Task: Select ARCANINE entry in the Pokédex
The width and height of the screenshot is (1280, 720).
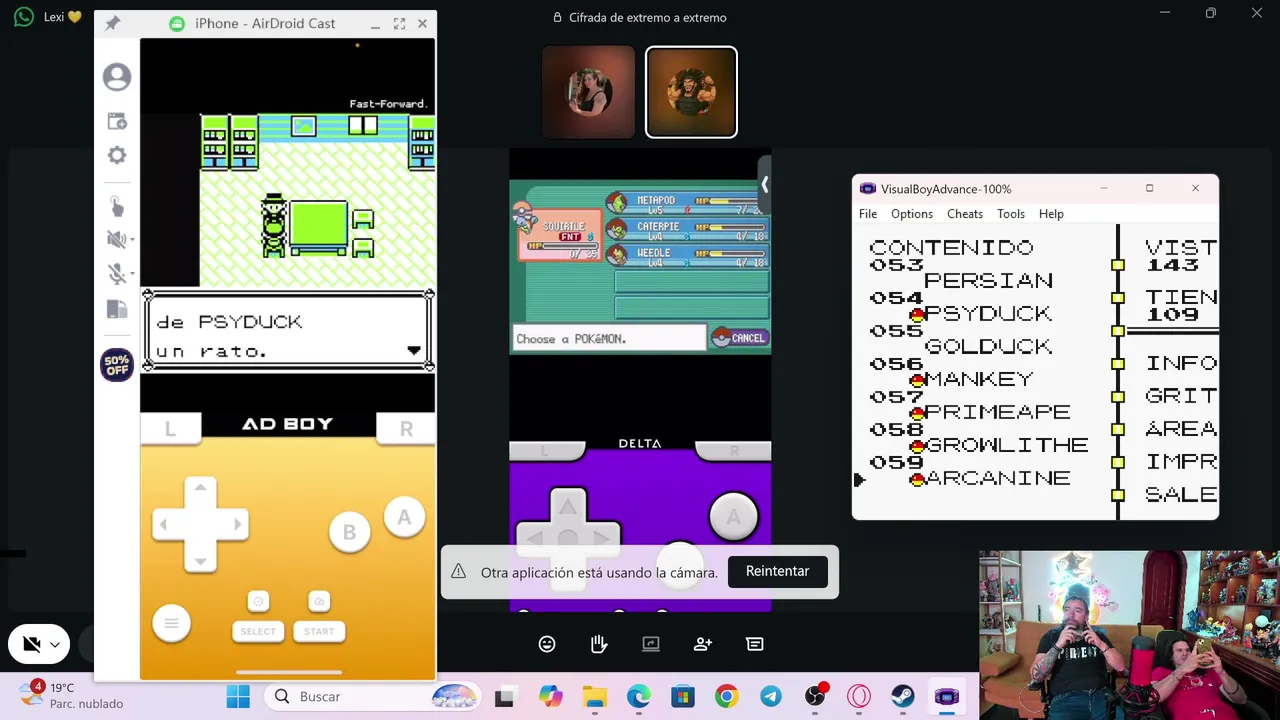Action: coord(998,478)
